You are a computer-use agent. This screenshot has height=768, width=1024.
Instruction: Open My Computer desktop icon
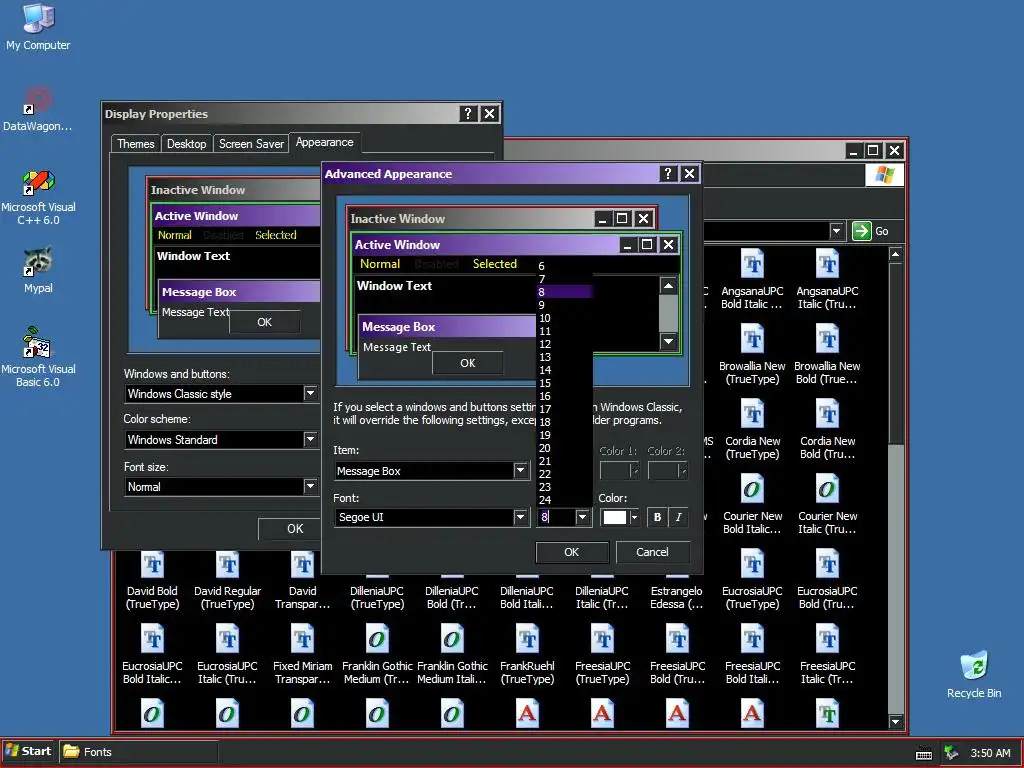pyautogui.click(x=38, y=27)
